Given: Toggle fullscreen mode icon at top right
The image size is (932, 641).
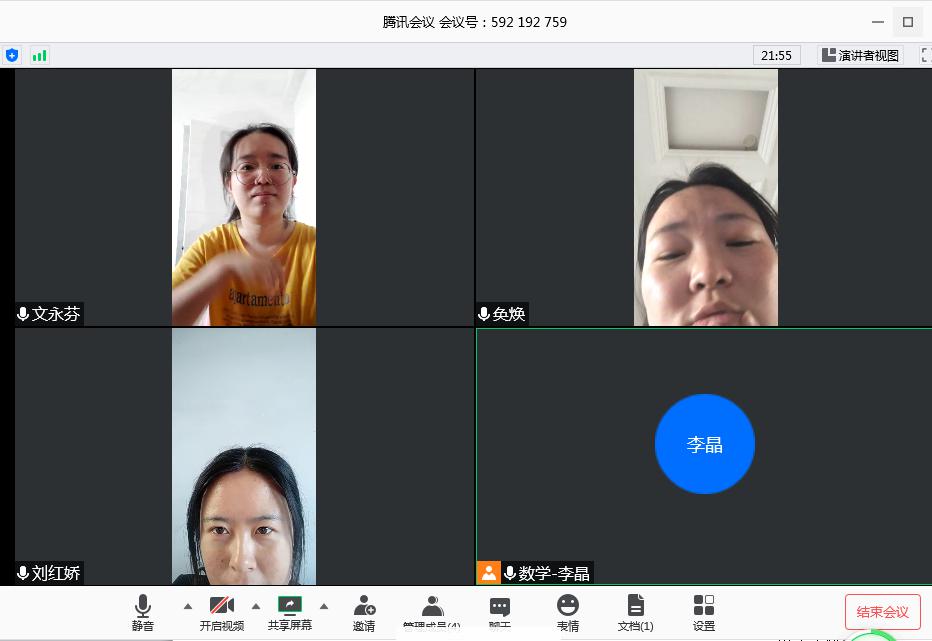Looking at the screenshot, I should click(924, 56).
